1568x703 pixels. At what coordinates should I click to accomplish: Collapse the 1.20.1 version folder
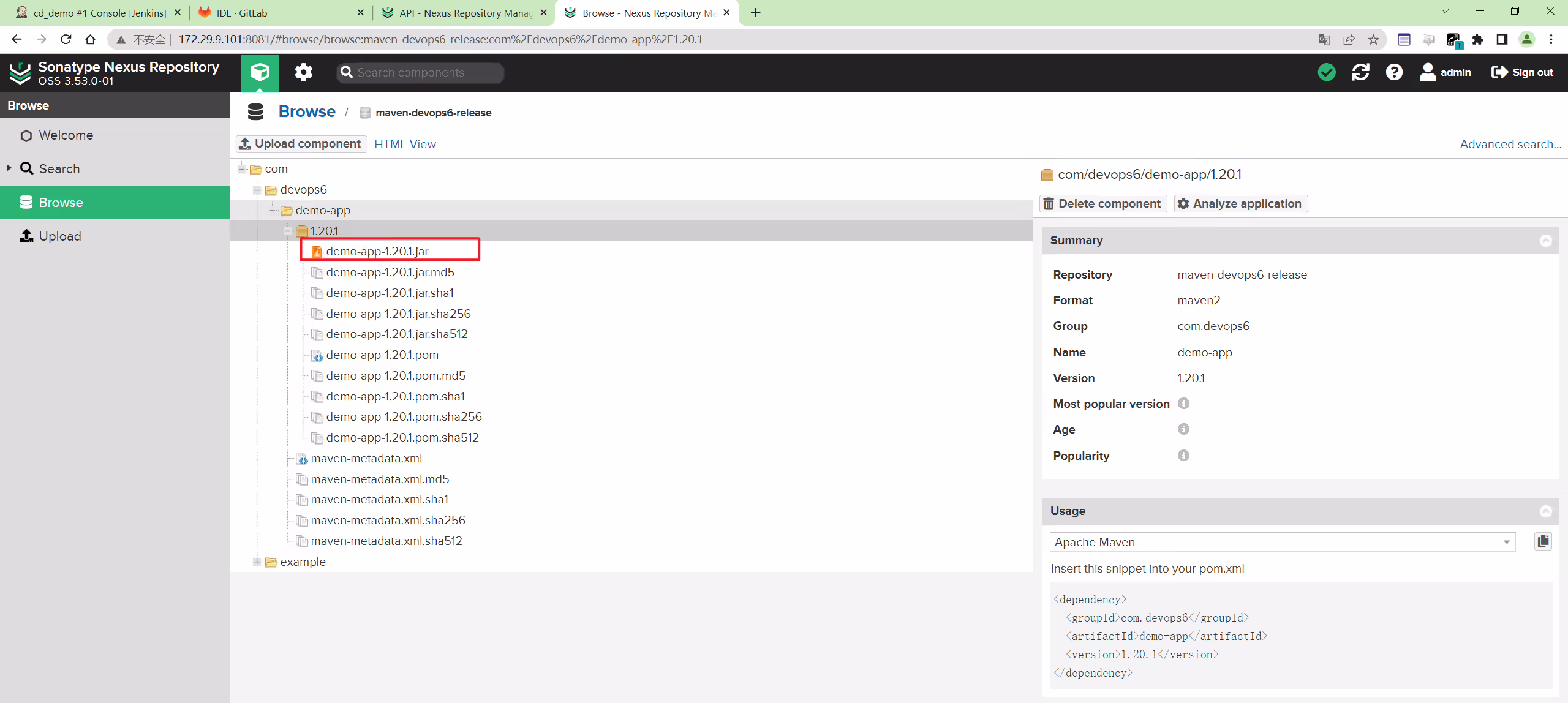(x=288, y=231)
